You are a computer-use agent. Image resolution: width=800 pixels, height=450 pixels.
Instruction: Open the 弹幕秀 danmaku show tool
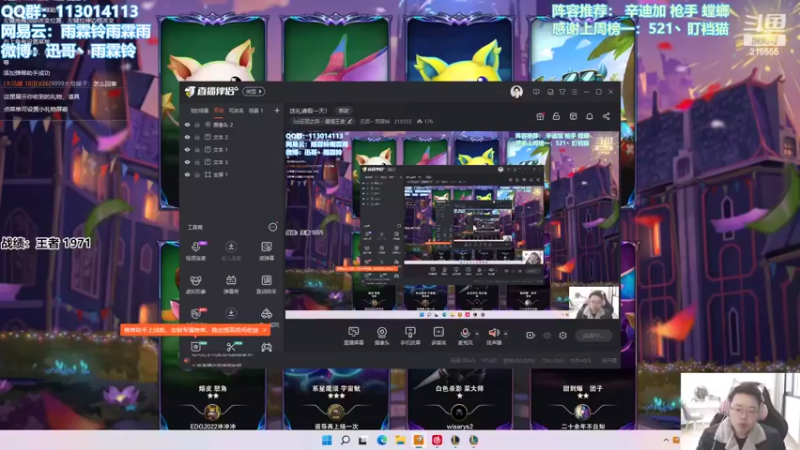click(x=231, y=284)
